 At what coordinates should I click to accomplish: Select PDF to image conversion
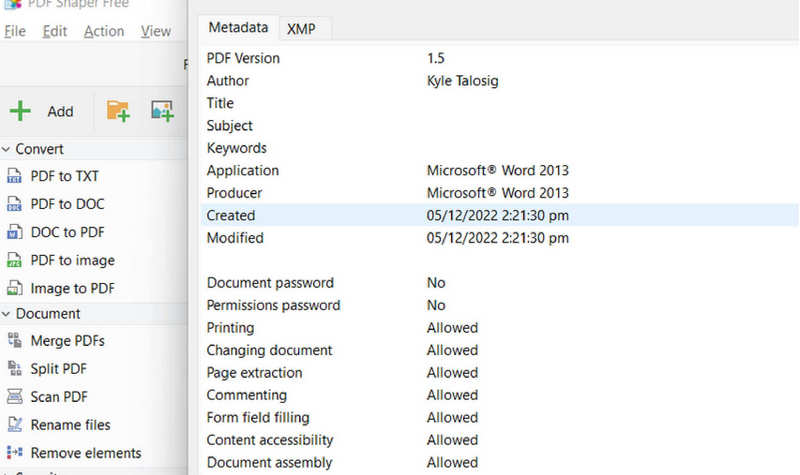point(72,260)
